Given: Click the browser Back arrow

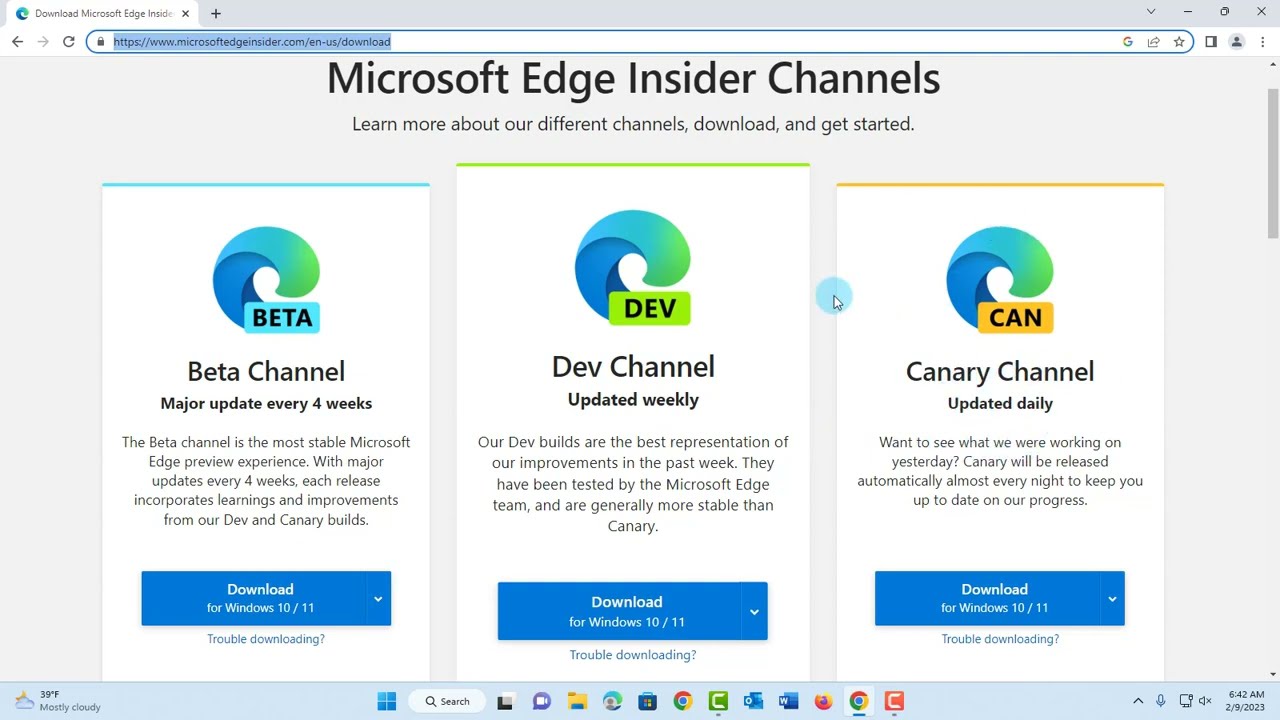Looking at the screenshot, I should click(17, 42).
